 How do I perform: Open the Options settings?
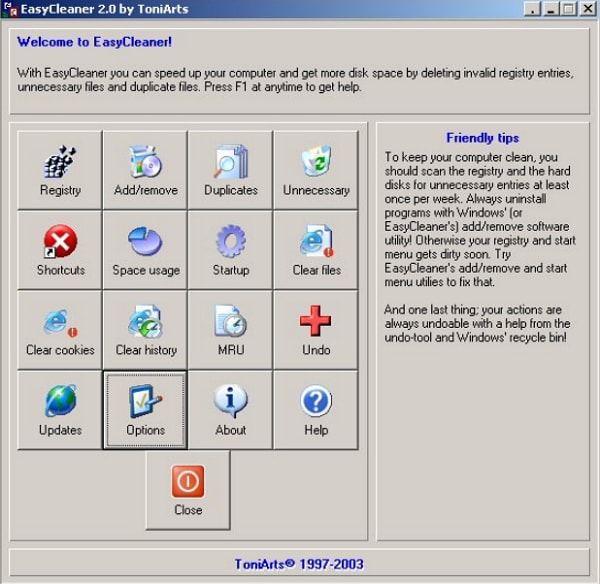[145, 410]
